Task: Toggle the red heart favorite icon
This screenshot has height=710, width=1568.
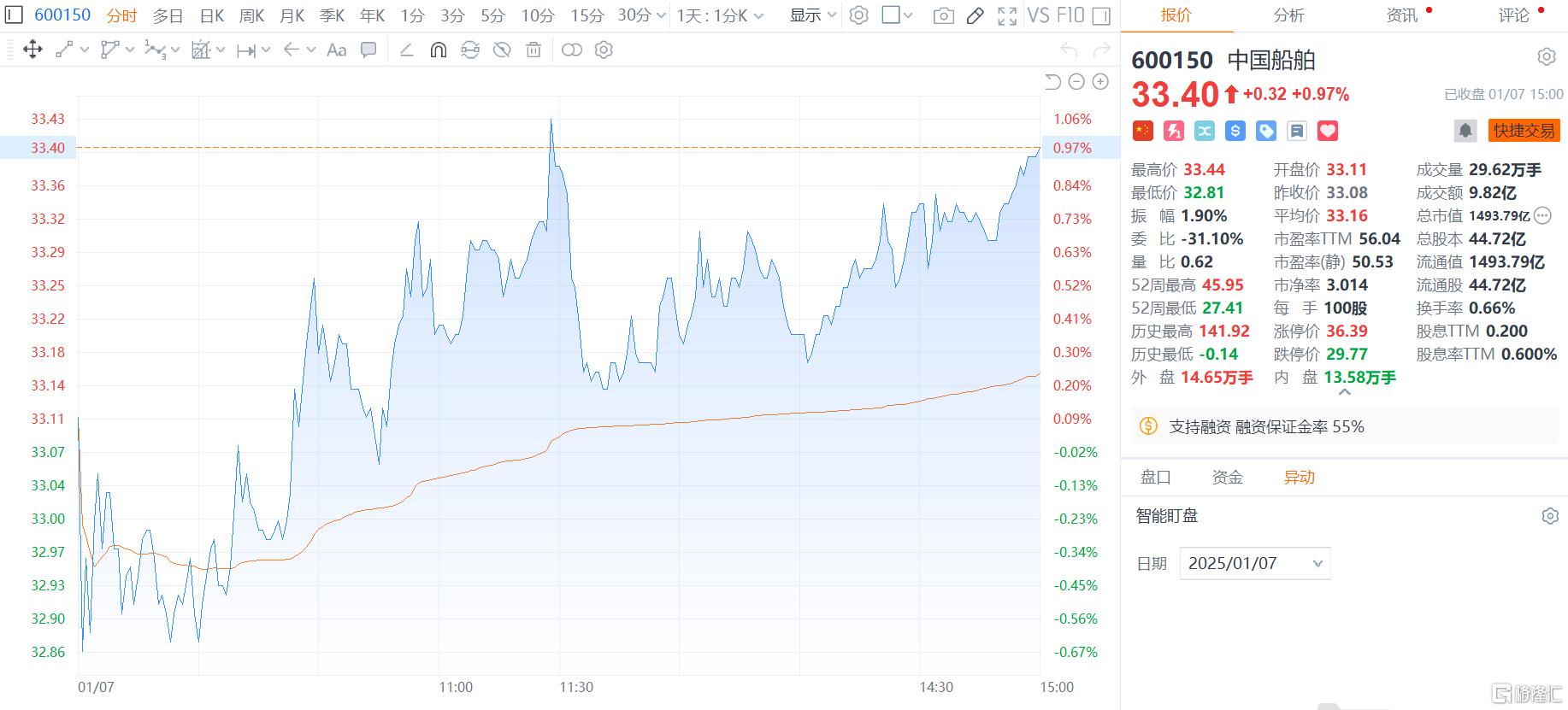Action: click(1328, 131)
